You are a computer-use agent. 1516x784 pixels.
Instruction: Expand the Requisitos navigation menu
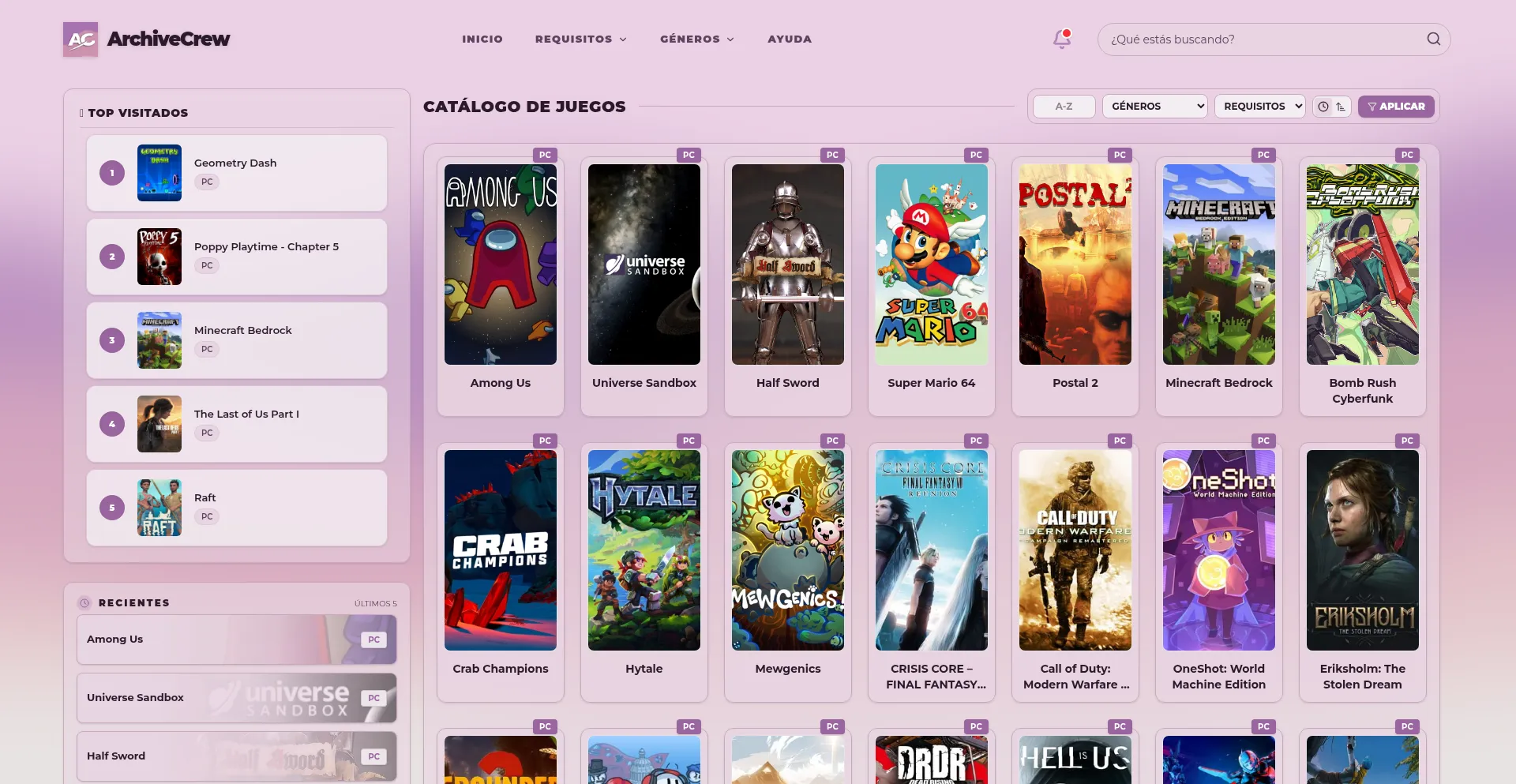coord(581,39)
